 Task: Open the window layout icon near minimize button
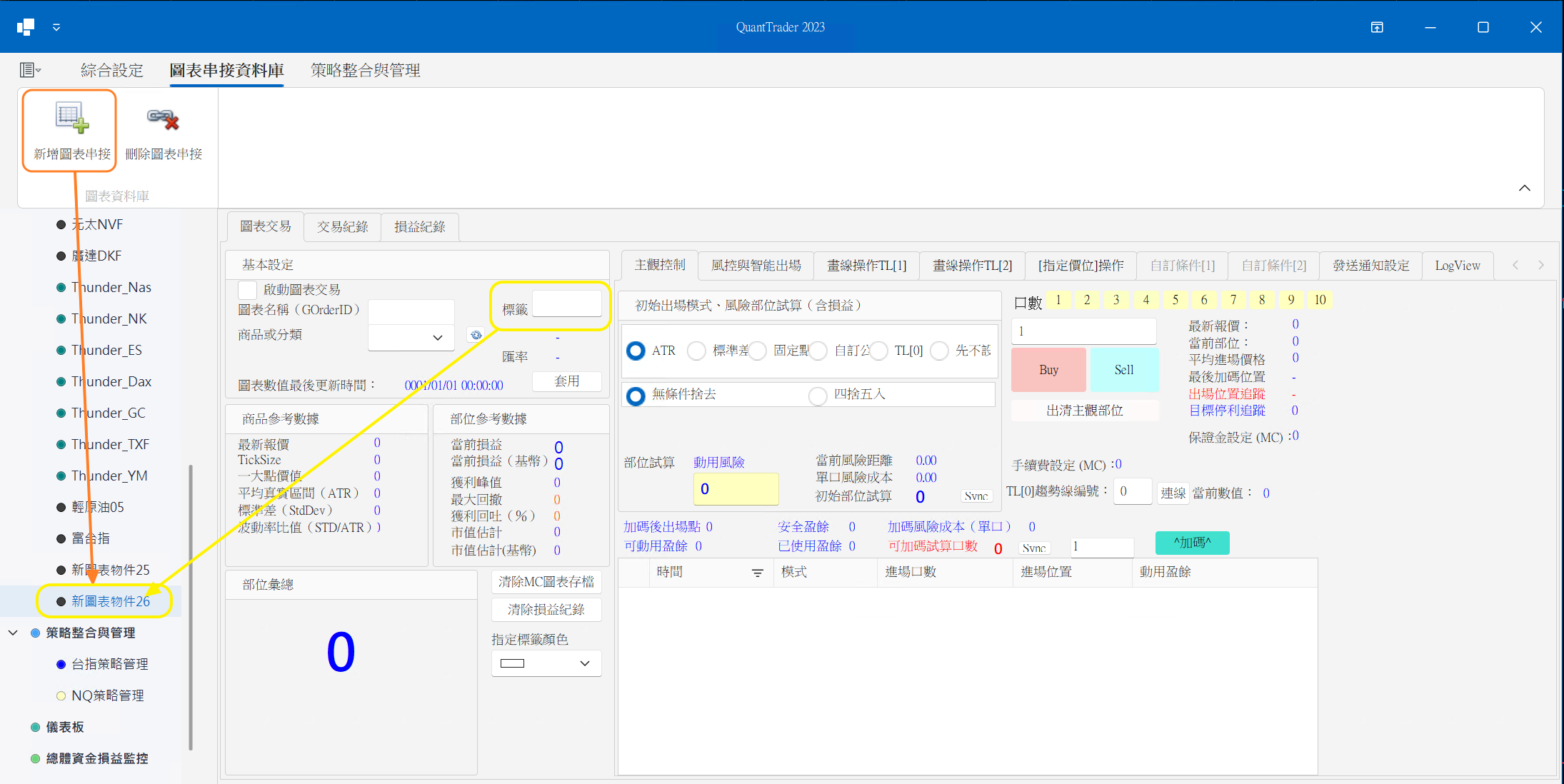pyautogui.click(x=1377, y=26)
